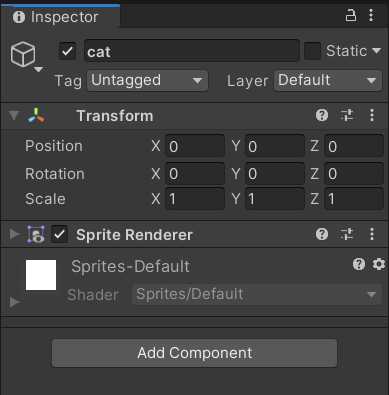Click the white Sprites-Default material preview swatch

point(41,275)
